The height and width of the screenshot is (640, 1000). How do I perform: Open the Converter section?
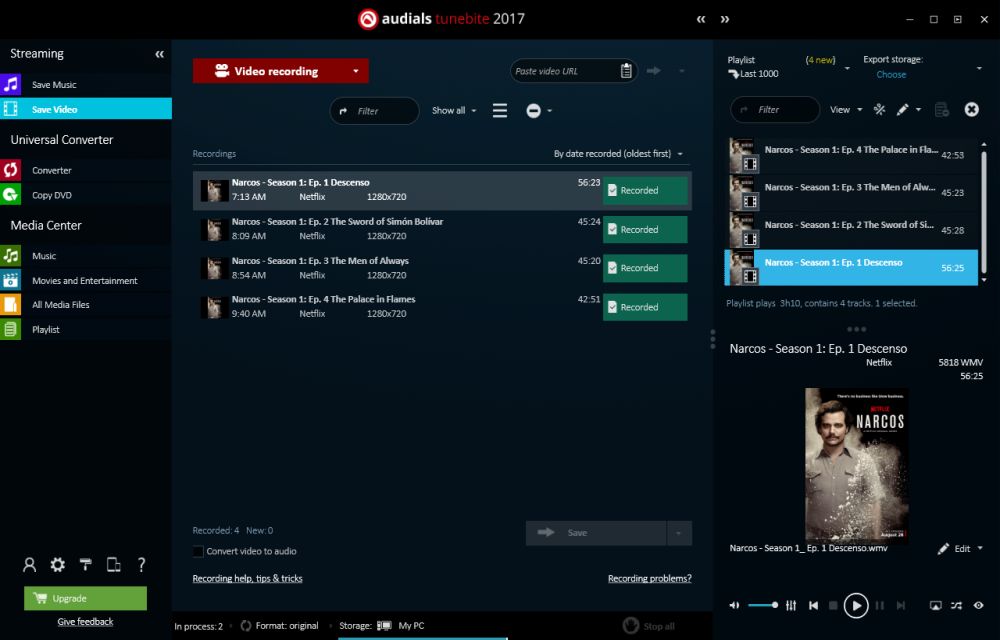(85, 170)
